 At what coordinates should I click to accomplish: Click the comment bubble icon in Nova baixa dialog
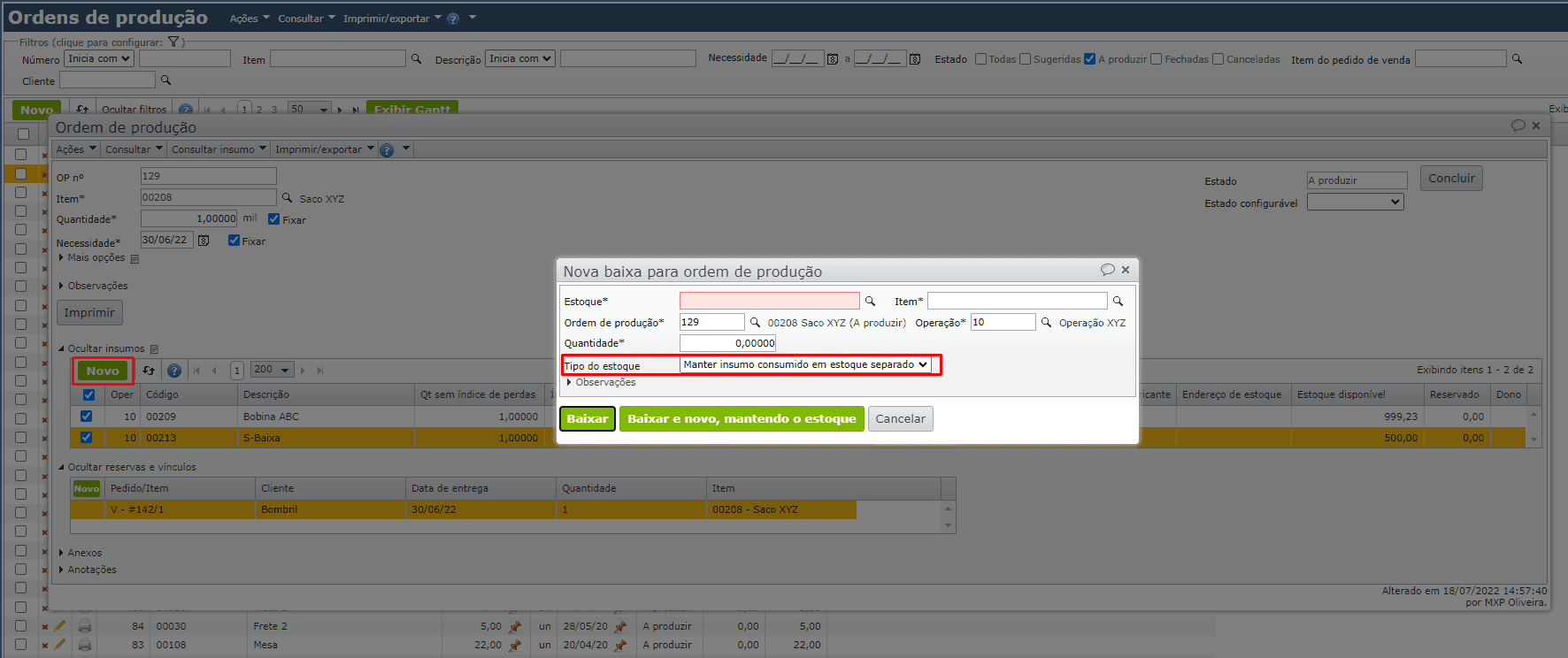(1107, 270)
